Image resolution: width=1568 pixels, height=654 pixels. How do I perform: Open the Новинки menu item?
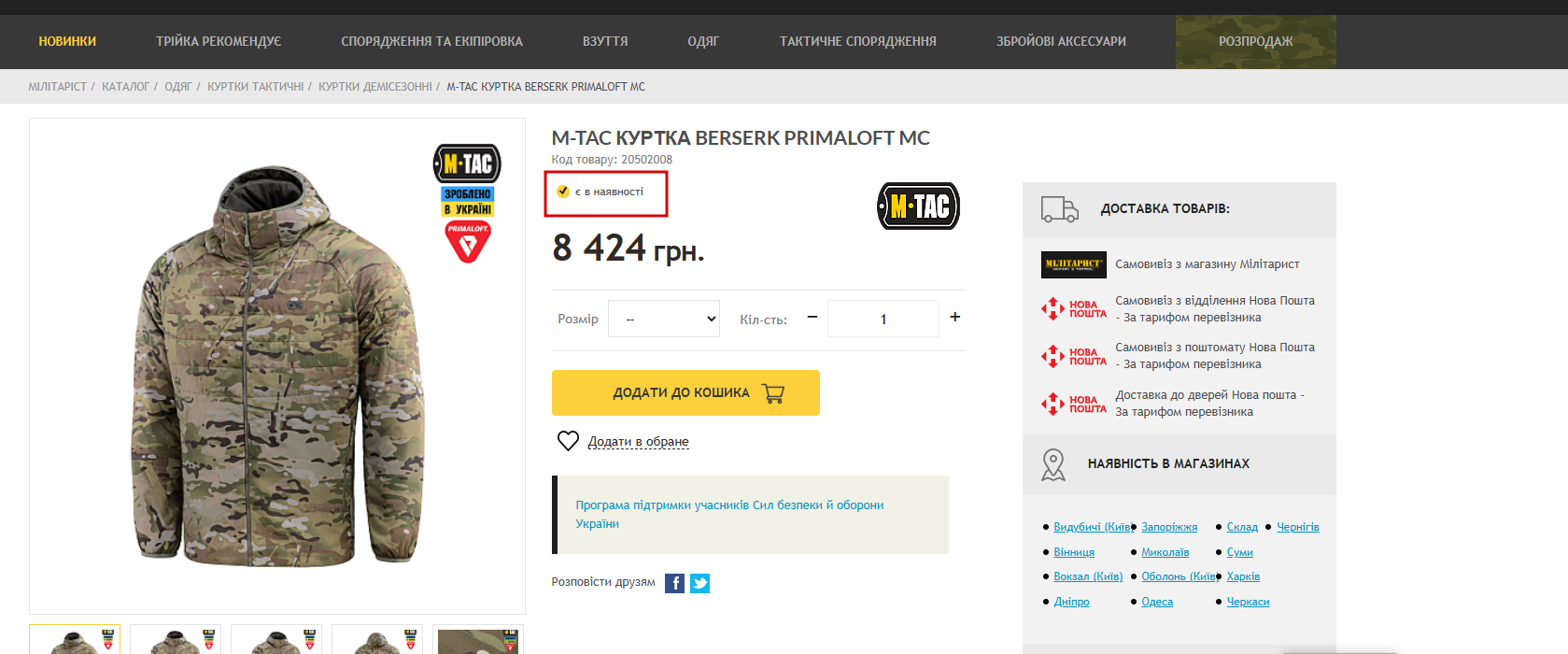click(67, 41)
